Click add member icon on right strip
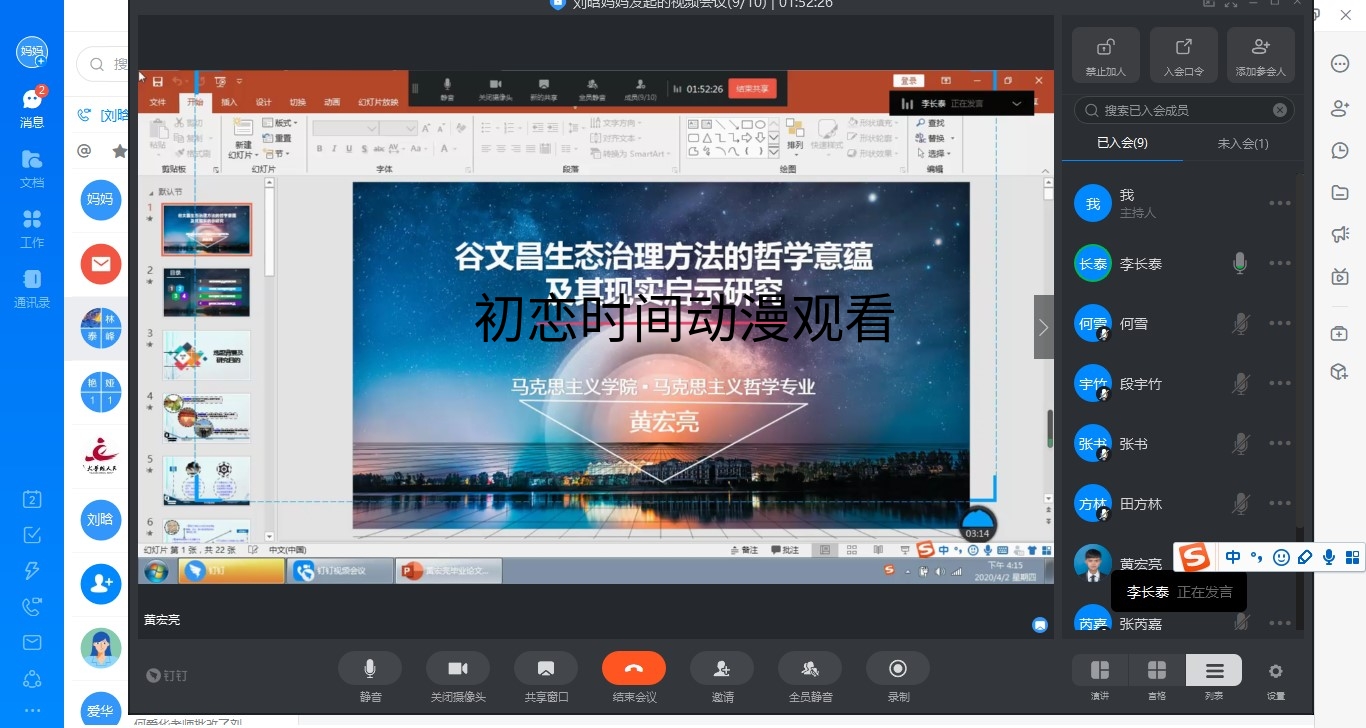Screen dimensions: 1366x728 (1341, 108)
